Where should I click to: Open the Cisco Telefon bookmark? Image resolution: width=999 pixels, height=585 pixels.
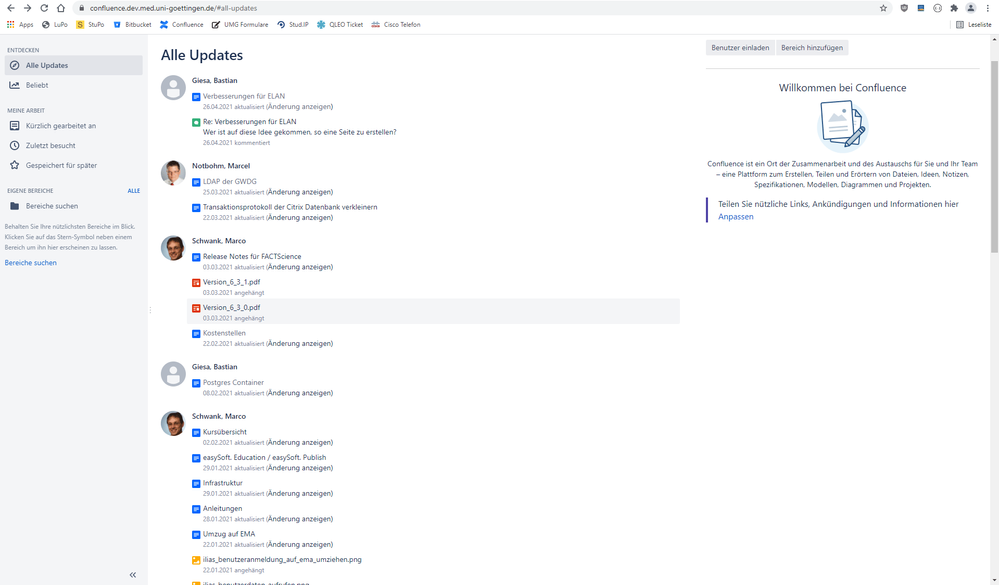pyautogui.click(x=396, y=25)
